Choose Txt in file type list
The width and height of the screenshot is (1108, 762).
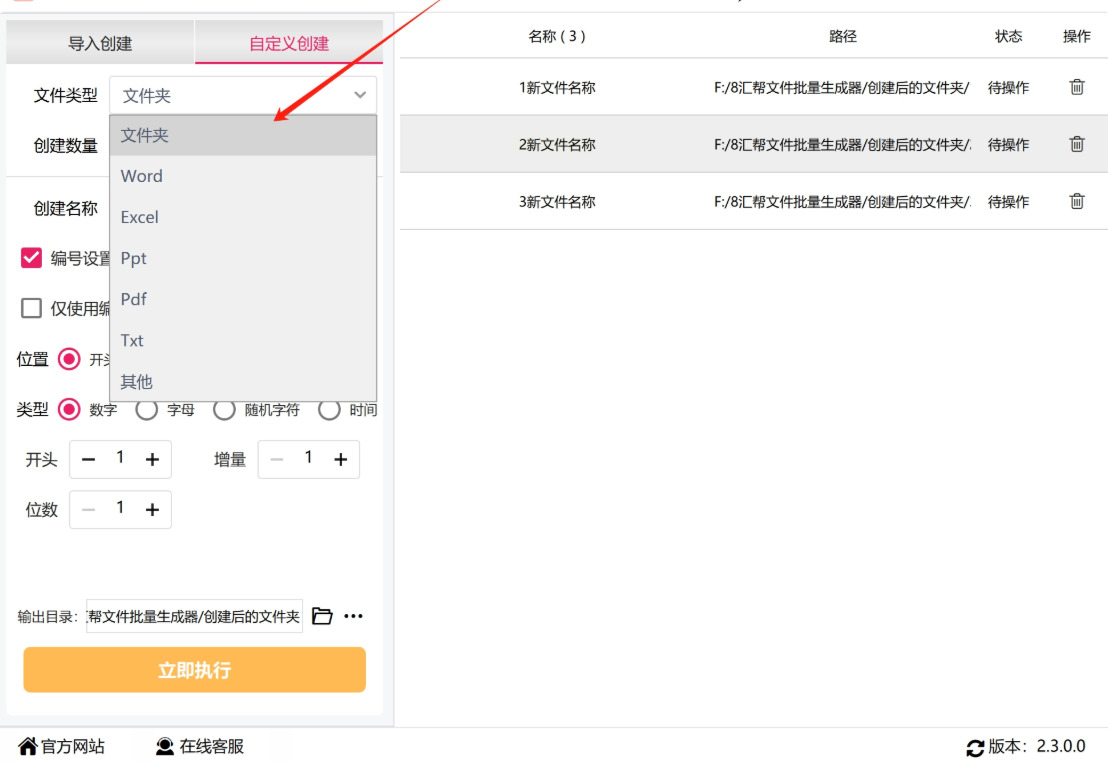(243, 340)
